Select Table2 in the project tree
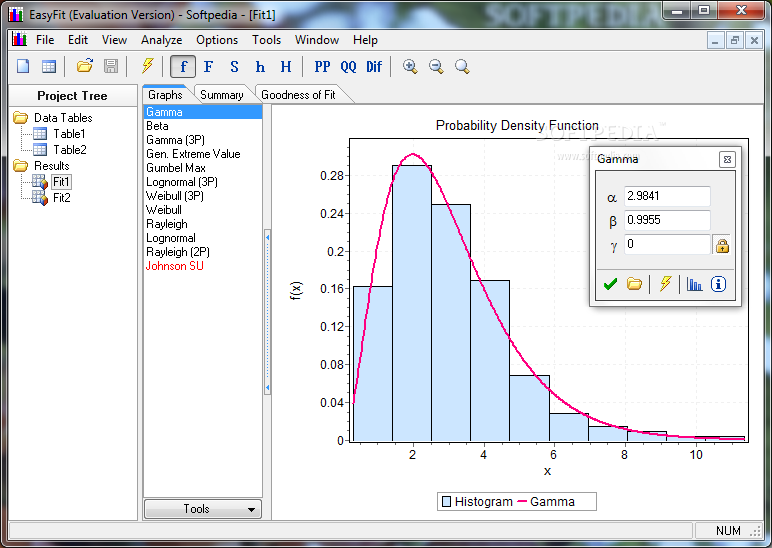This screenshot has width=772, height=548. point(70,150)
